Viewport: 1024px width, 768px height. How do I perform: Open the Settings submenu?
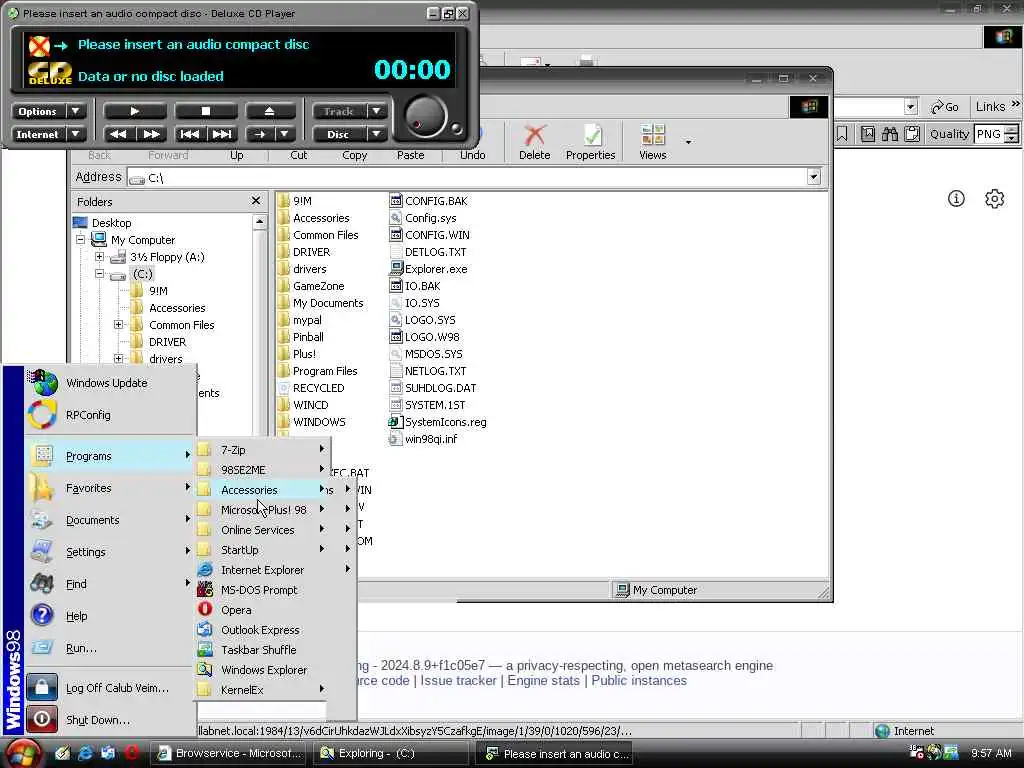(111, 552)
